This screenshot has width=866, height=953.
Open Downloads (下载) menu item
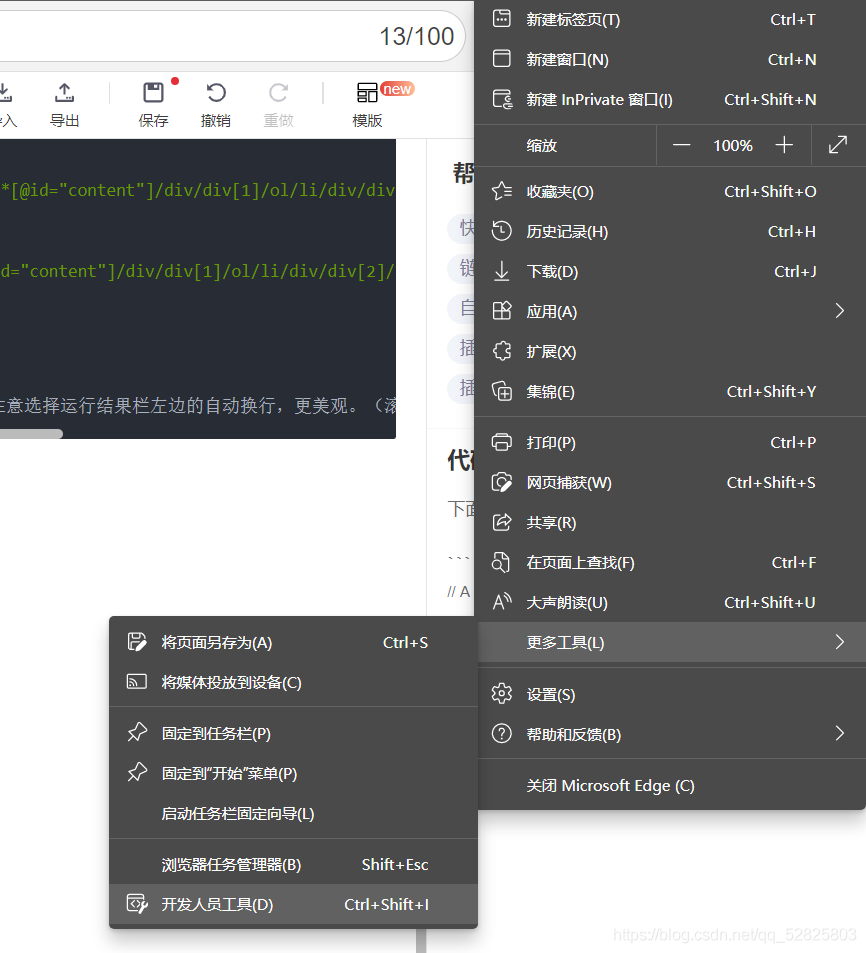click(670, 272)
